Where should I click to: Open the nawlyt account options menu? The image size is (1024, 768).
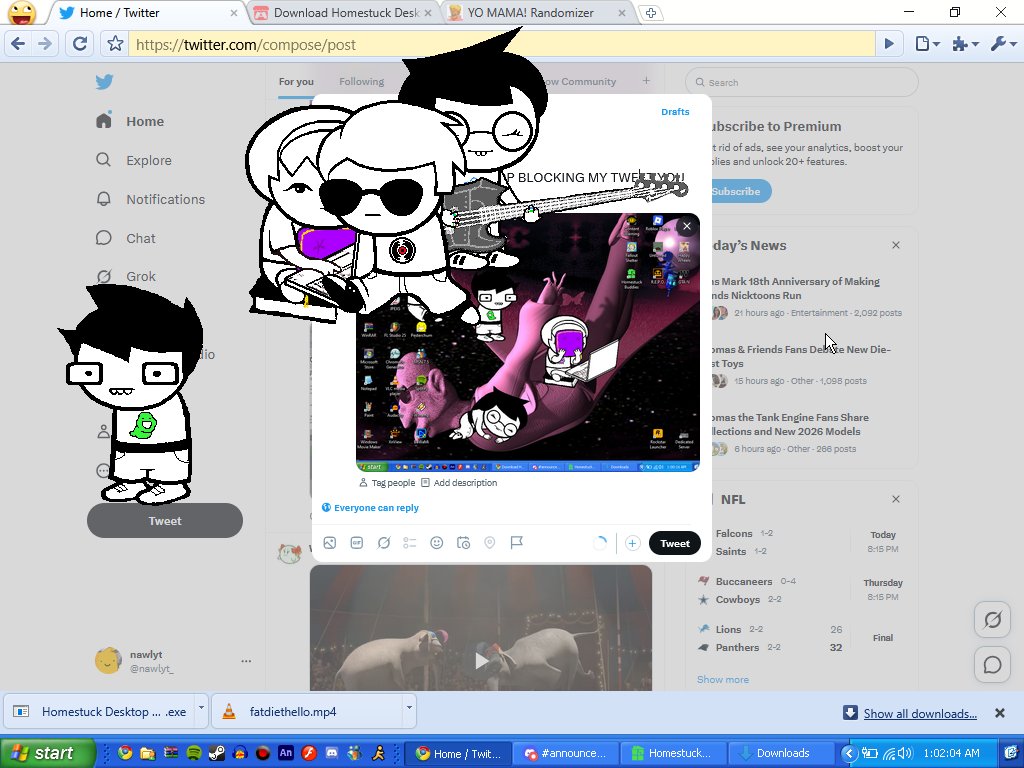tap(246, 661)
